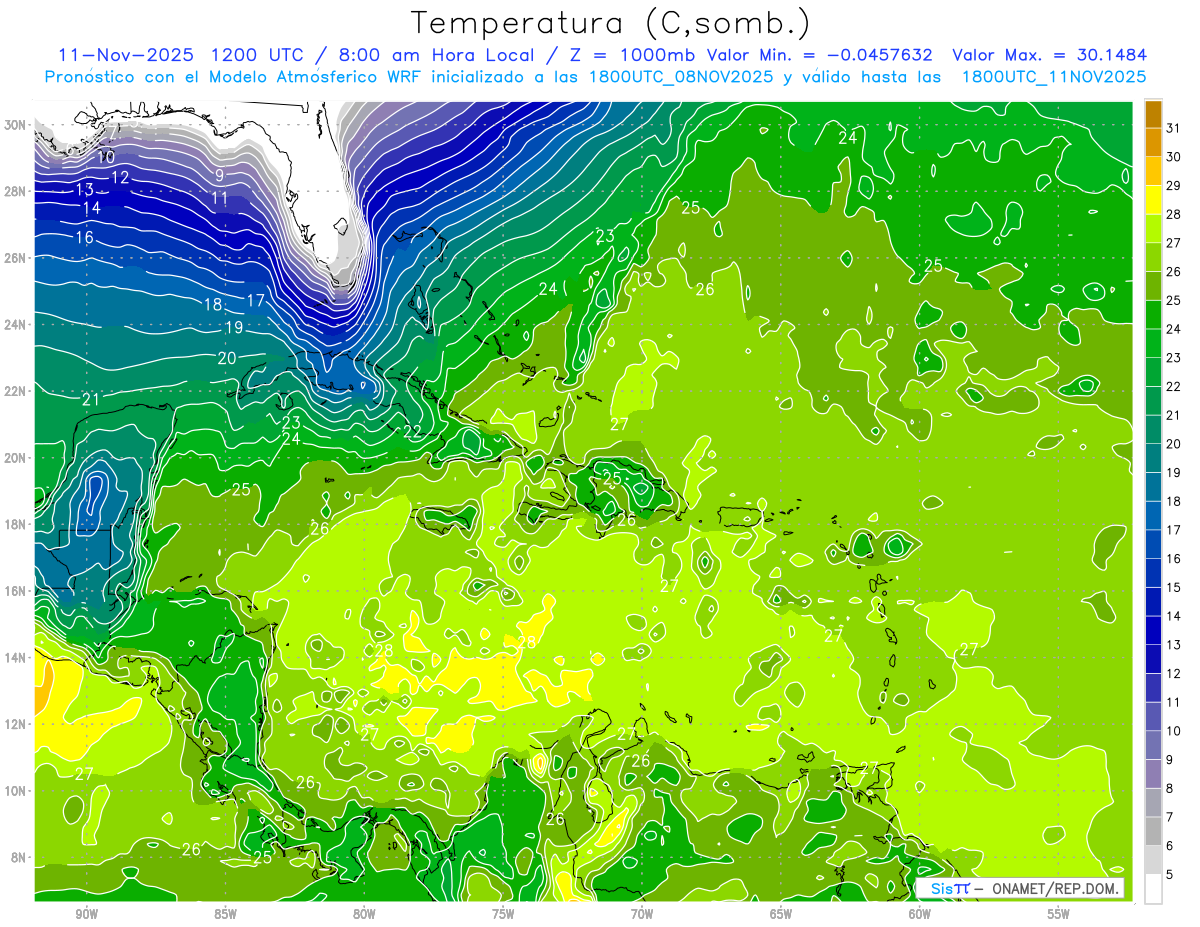Click the dark blue swatch between 13 and 14
This screenshot has width=1200, height=927.
(x=1153, y=630)
